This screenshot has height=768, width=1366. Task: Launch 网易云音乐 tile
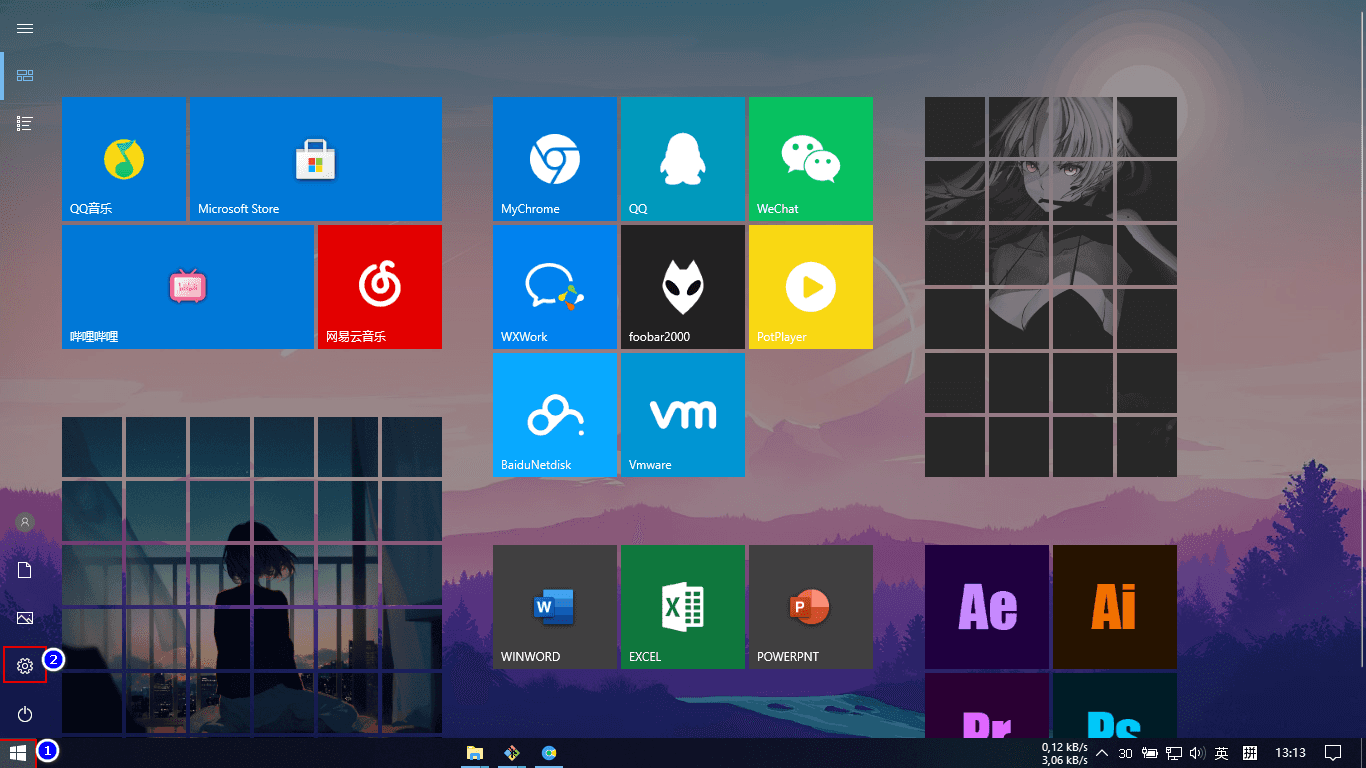click(380, 287)
